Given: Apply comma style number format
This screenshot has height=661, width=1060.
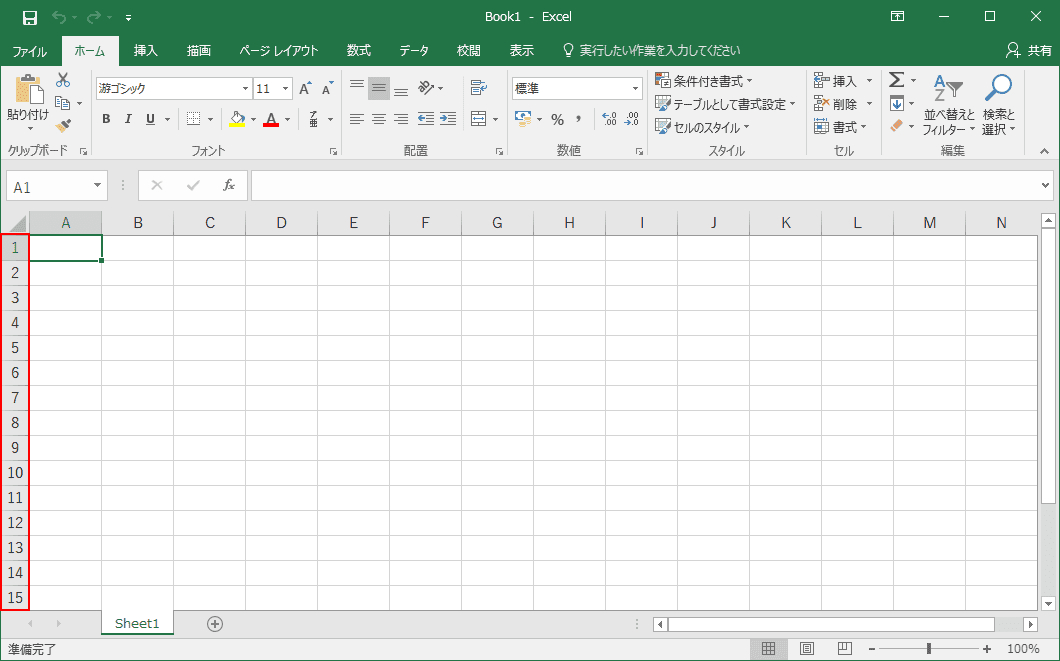Looking at the screenshot, I should click(579, 119).
